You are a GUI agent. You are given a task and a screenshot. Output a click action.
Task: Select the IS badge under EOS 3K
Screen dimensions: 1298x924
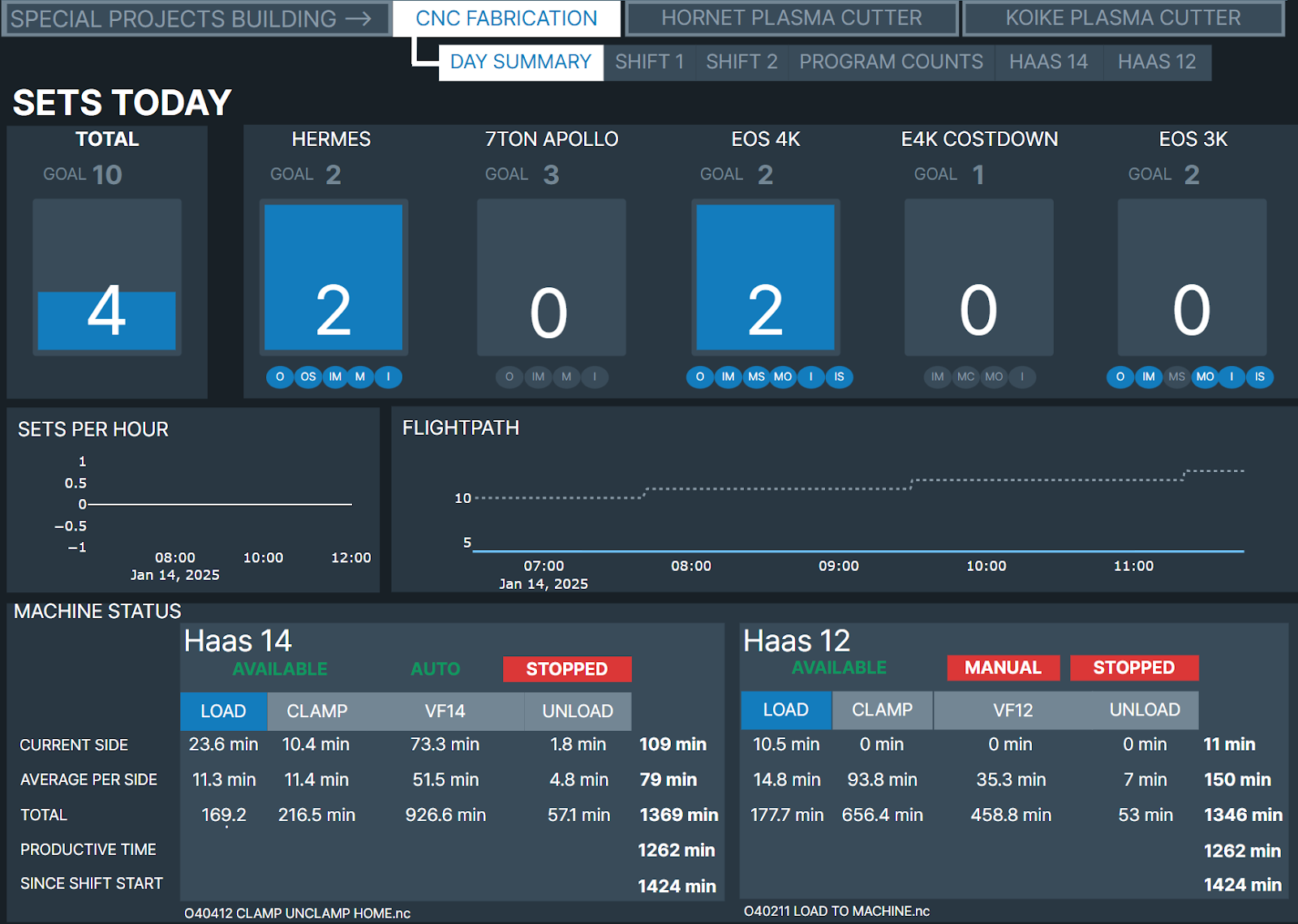[1260, 377]
